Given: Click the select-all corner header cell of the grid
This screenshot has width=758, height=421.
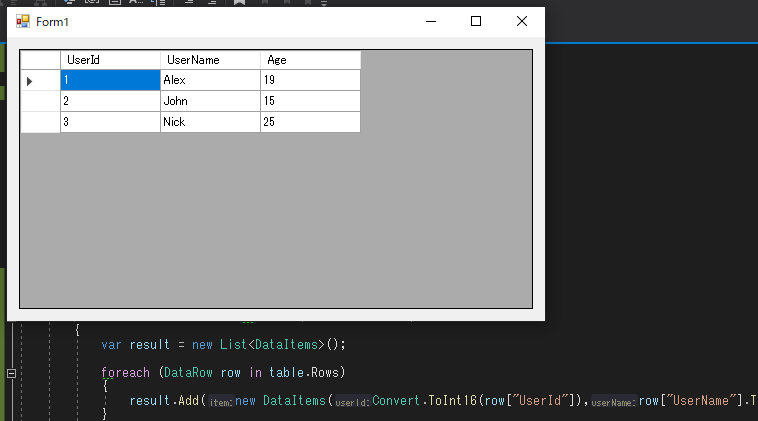Looking at the screenshot, I should click(41, 60).
